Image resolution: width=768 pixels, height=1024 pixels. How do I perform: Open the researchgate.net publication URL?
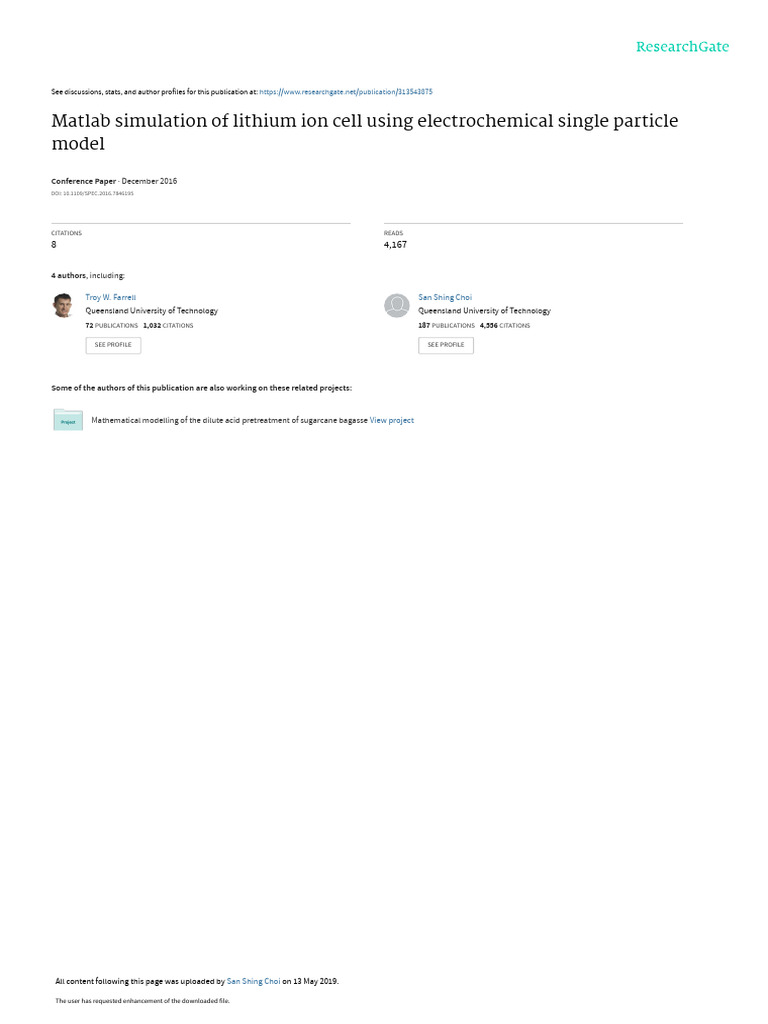(345, 92)
